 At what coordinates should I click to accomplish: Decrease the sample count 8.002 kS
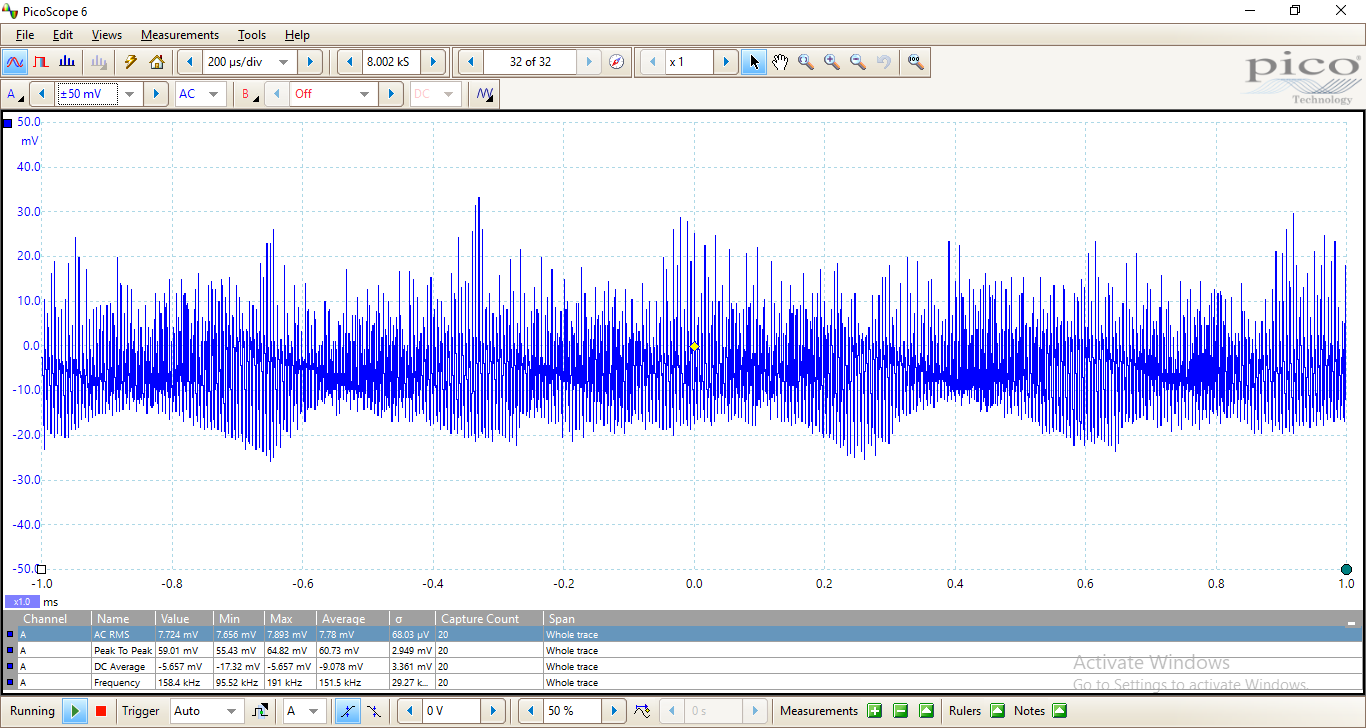pos(350,62)
